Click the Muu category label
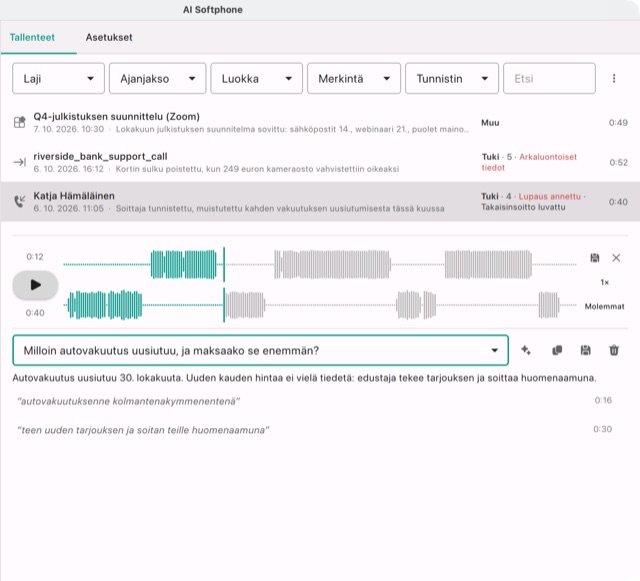640x581 pixels. click(x=490, y=122)
